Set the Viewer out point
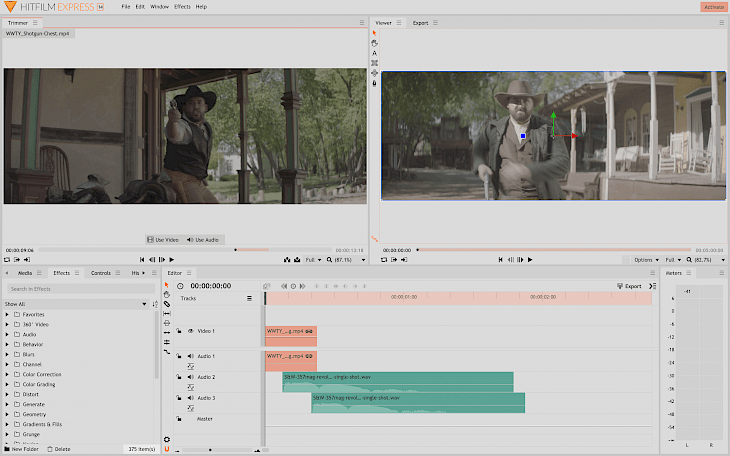Screen dimensions: 730x456 [x=404, y=259]
